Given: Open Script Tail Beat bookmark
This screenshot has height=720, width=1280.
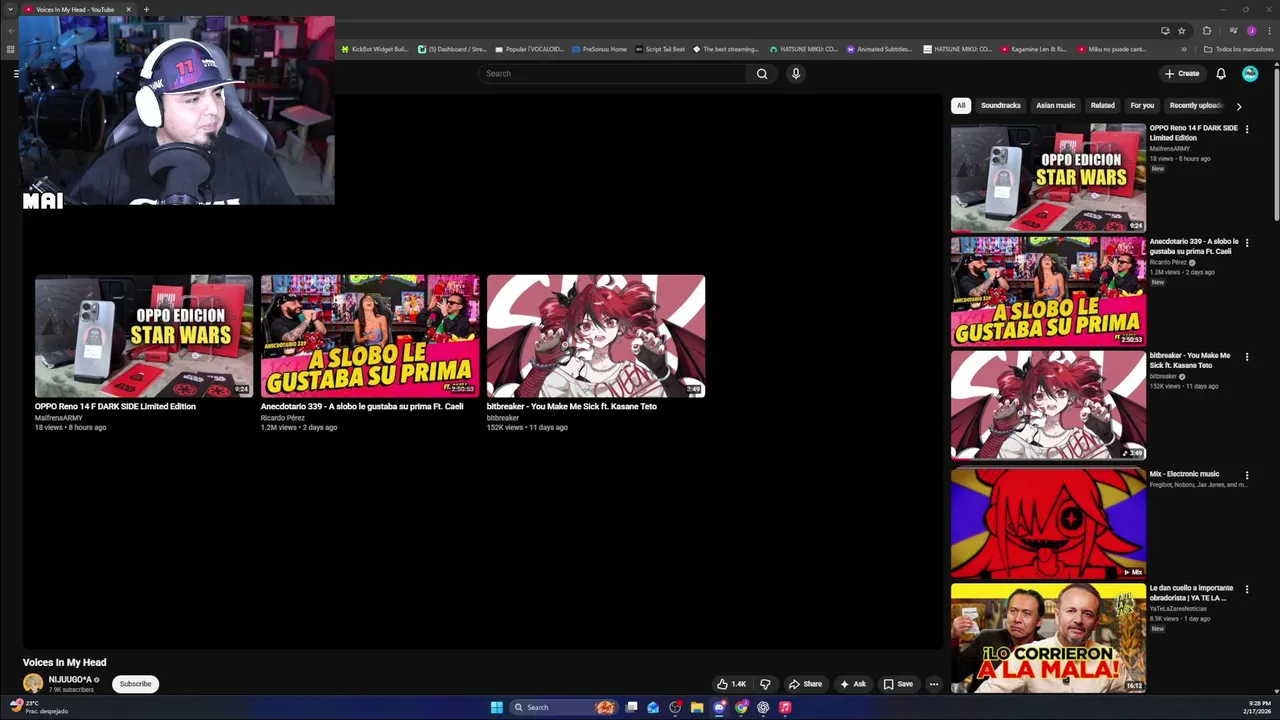Looking at the screenshot, I should [660, 49].
